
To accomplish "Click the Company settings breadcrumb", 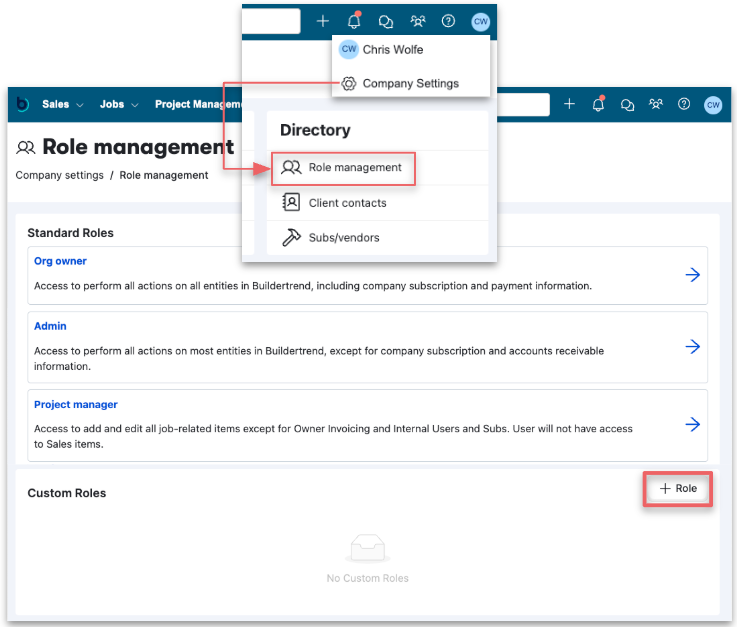I will [x=59, y=175].
